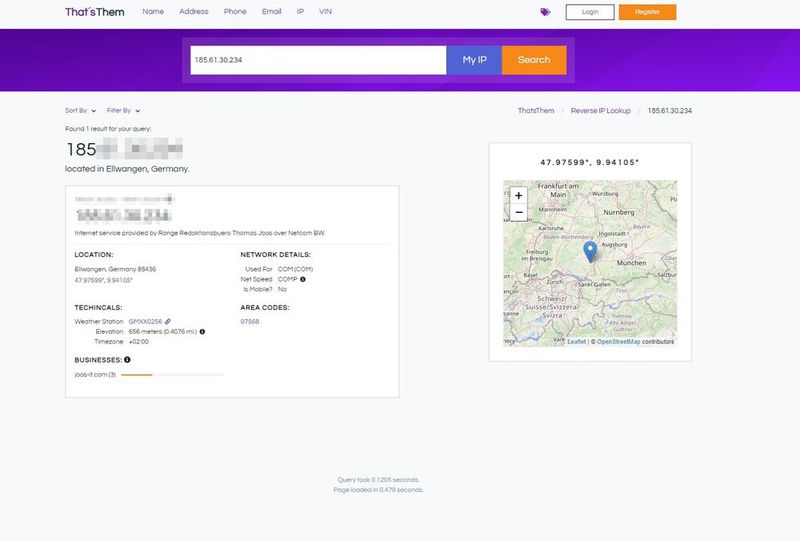Click the My IP button
The width and height of the screenshot is (800, 541).
(x=474, y=60)
